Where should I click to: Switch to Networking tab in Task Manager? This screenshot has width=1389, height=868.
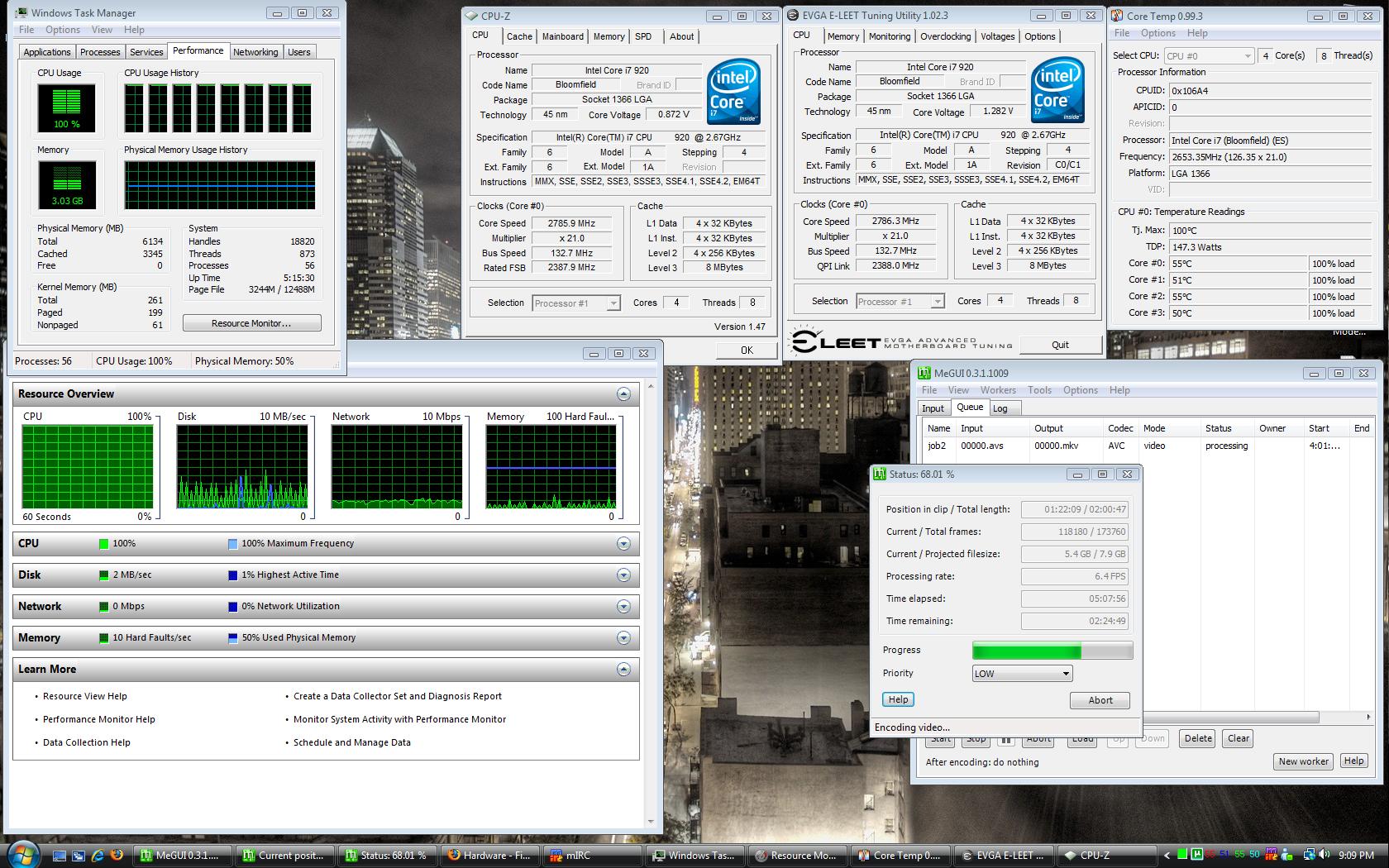tap(255, 52)
